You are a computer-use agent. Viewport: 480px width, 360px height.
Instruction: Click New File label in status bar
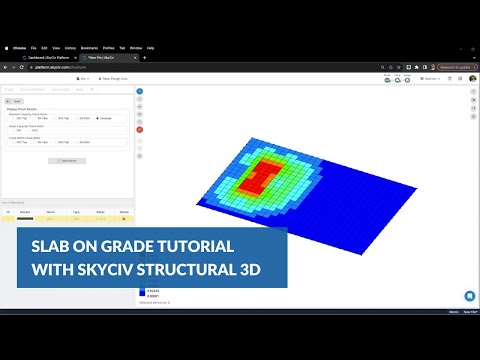[x=470, y=312]
